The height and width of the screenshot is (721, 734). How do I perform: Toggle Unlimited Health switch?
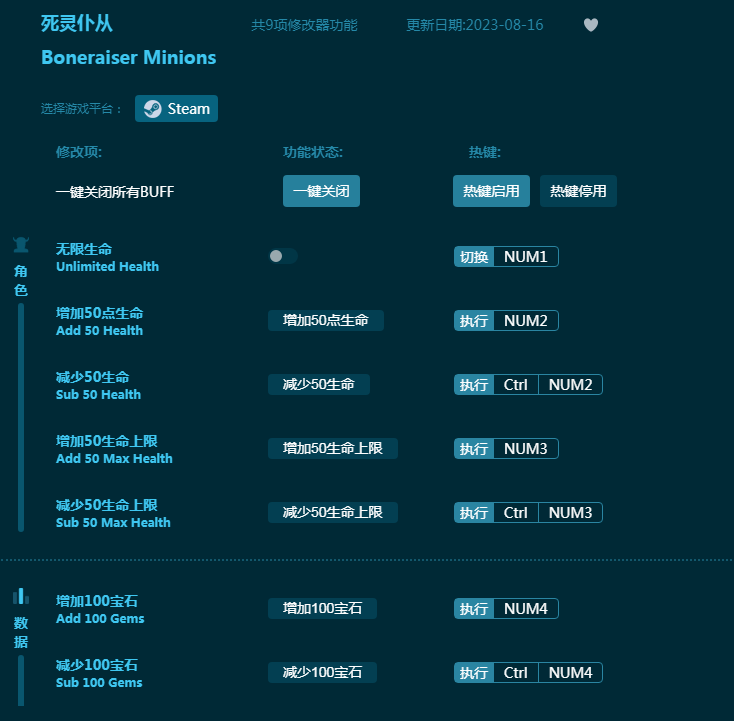[x=283, y=256]
